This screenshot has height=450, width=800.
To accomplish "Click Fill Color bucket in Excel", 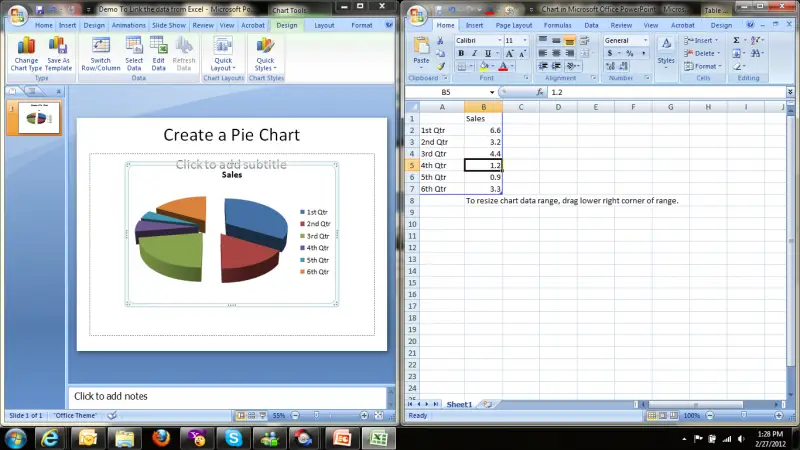I will point(484,66).
